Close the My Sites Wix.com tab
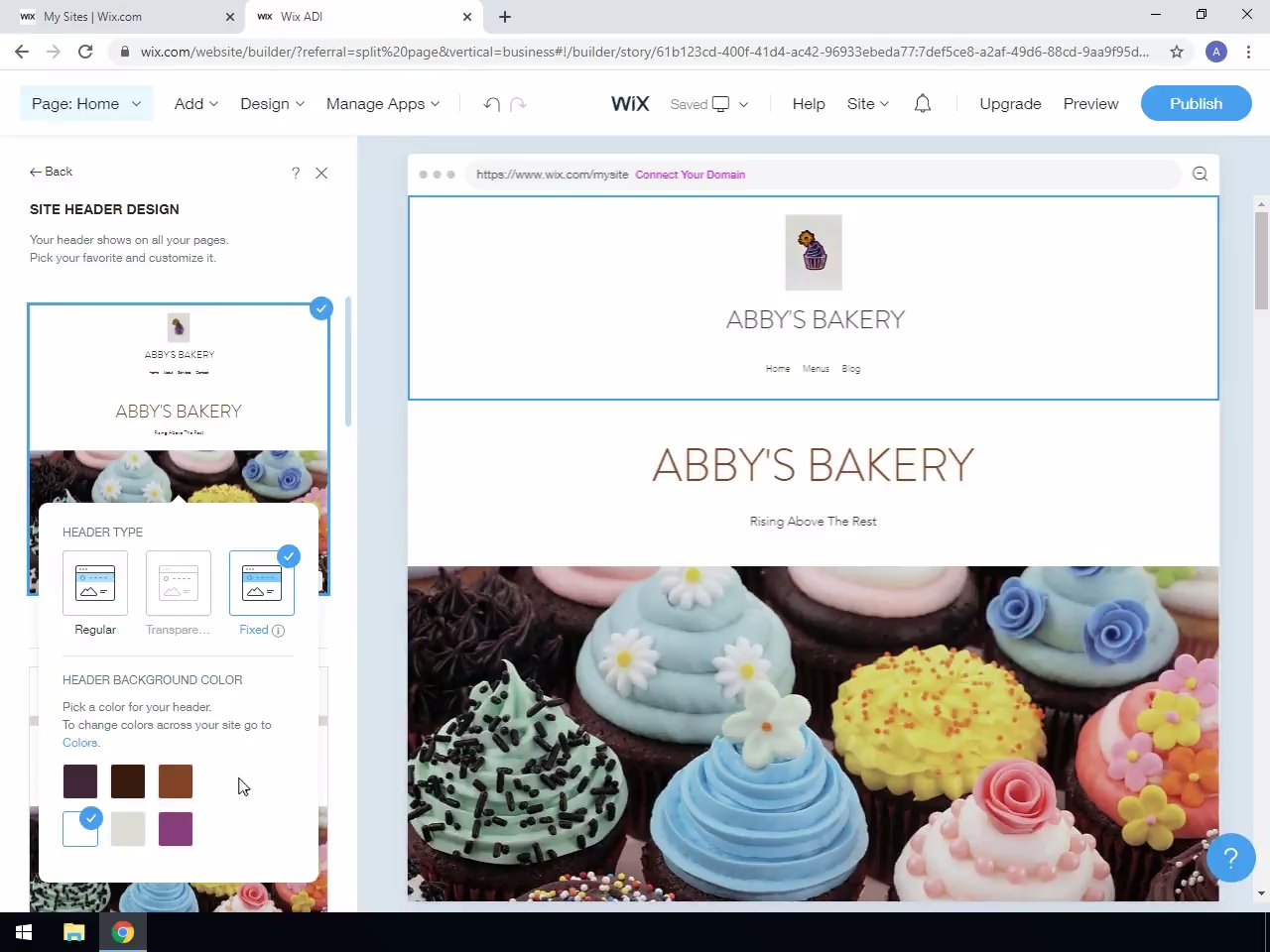Viewport: 1270px width, 952px height. 230,17
